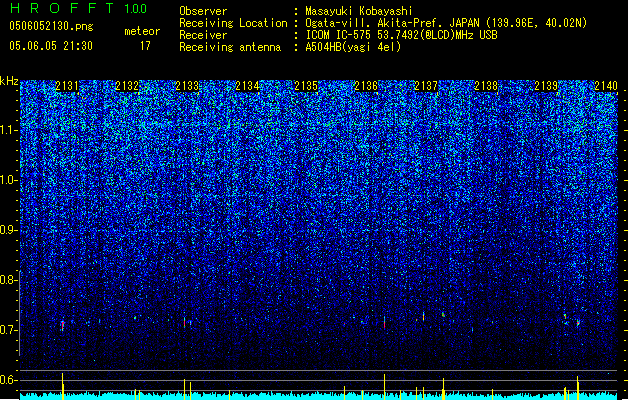Screen dimensions: 629x400
Task: Click the ICOM IC-575 receiver text
Action: 401,35
